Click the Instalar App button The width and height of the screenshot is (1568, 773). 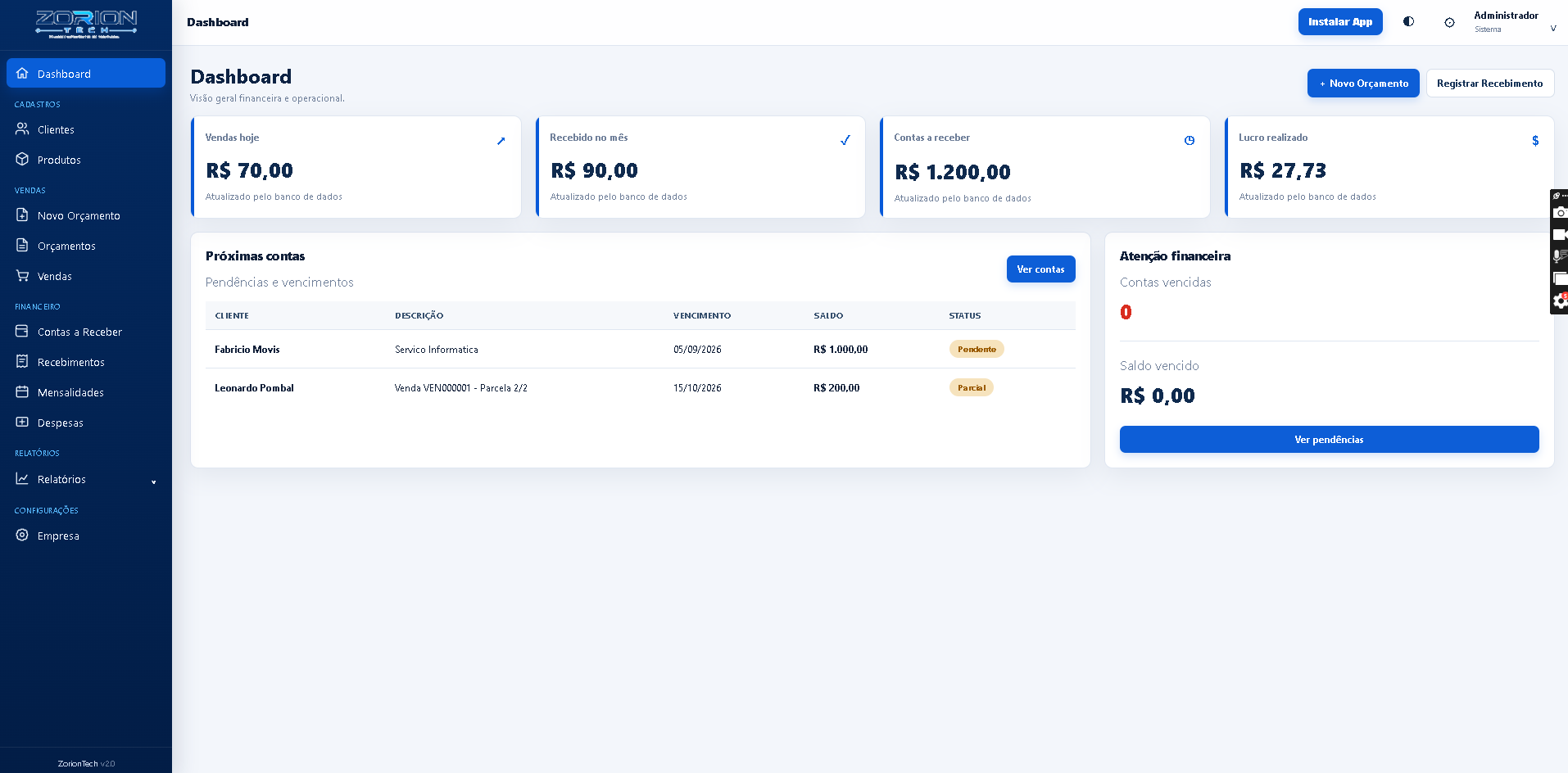coord(1340,22)
